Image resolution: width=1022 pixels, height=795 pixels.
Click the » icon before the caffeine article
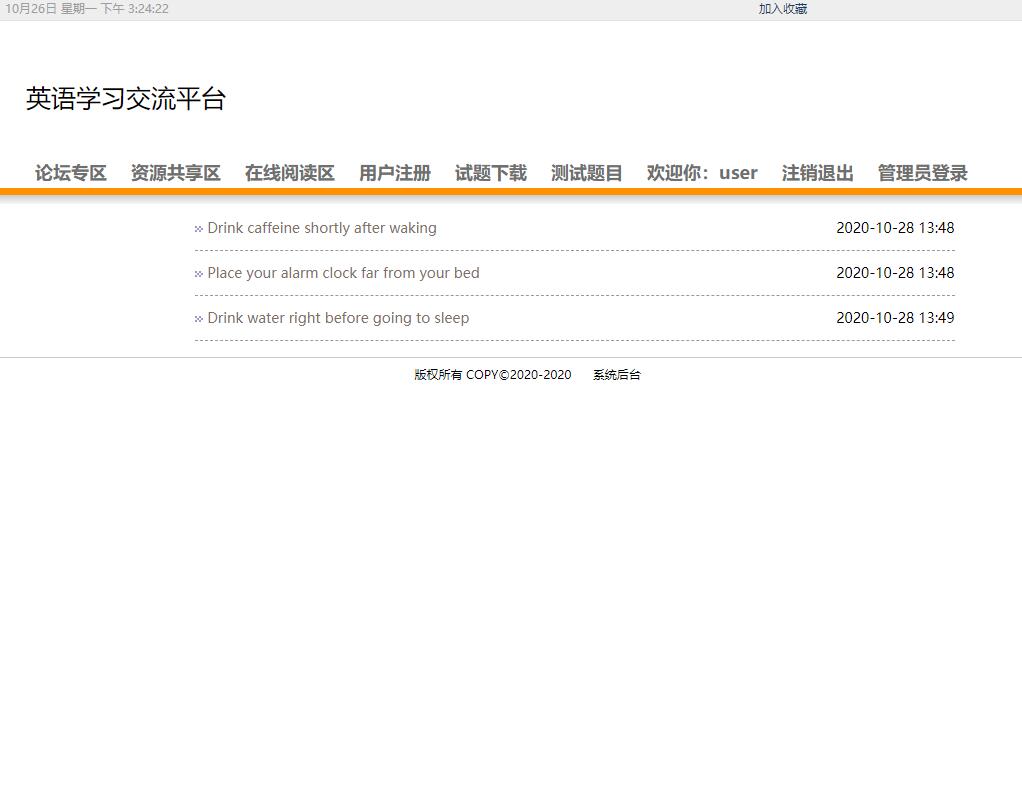[x=199, y=228]
